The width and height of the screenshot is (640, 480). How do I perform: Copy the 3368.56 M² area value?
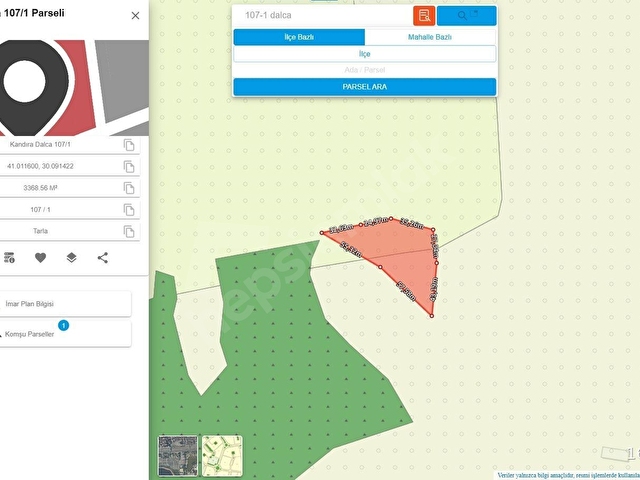129,188
